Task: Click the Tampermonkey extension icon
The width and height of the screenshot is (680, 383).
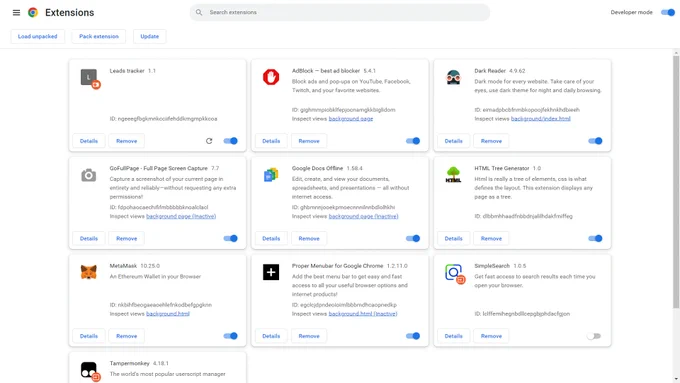Action: pyautogui.click(x=90, y=371)
